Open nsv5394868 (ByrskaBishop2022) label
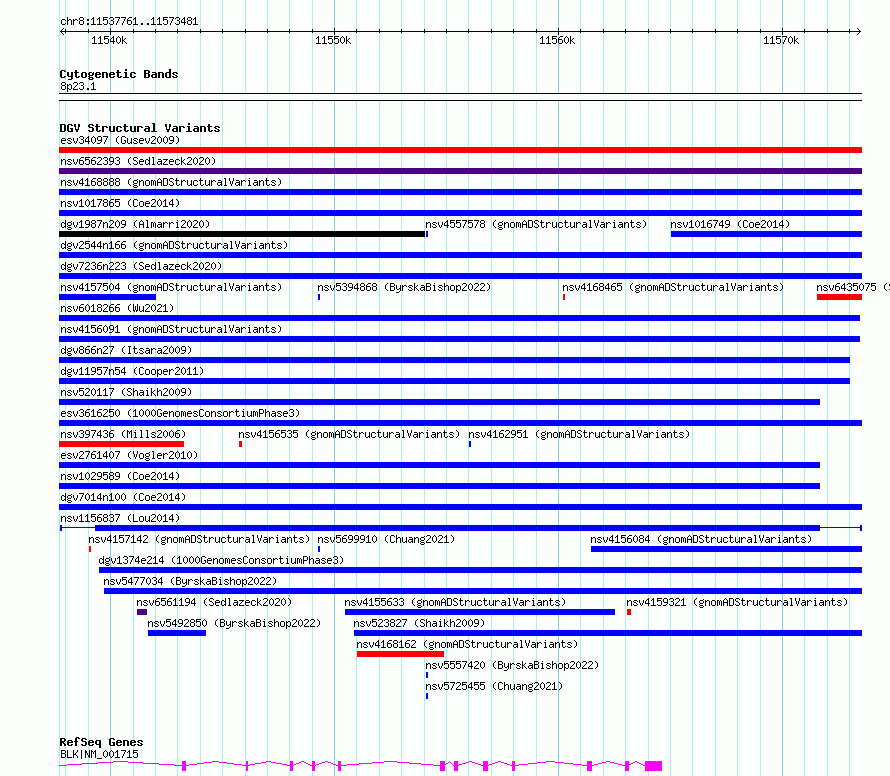 tap(404, 287)
